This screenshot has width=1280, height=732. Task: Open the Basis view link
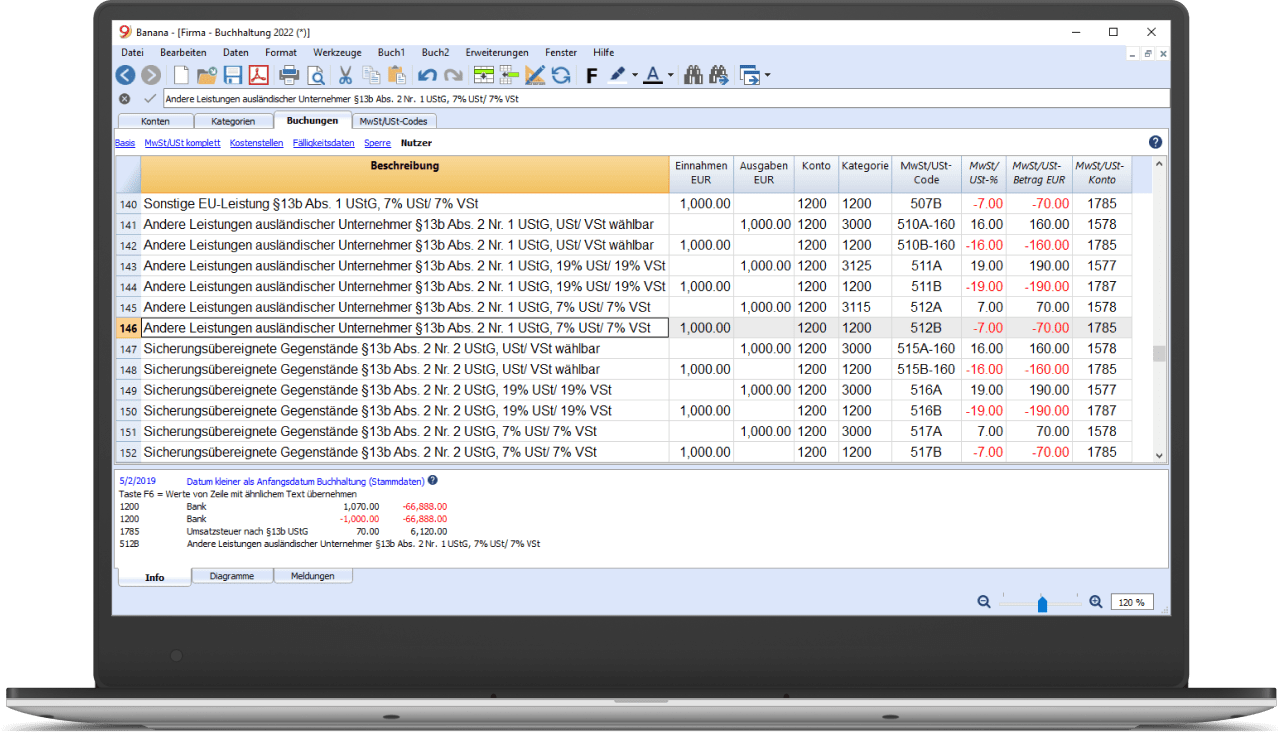tap(125, 143)
